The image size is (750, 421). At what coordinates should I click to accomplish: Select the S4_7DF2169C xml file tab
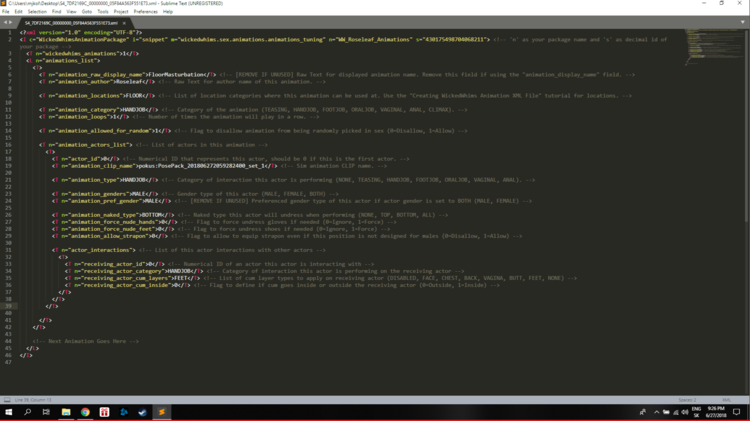pos(71,23)
